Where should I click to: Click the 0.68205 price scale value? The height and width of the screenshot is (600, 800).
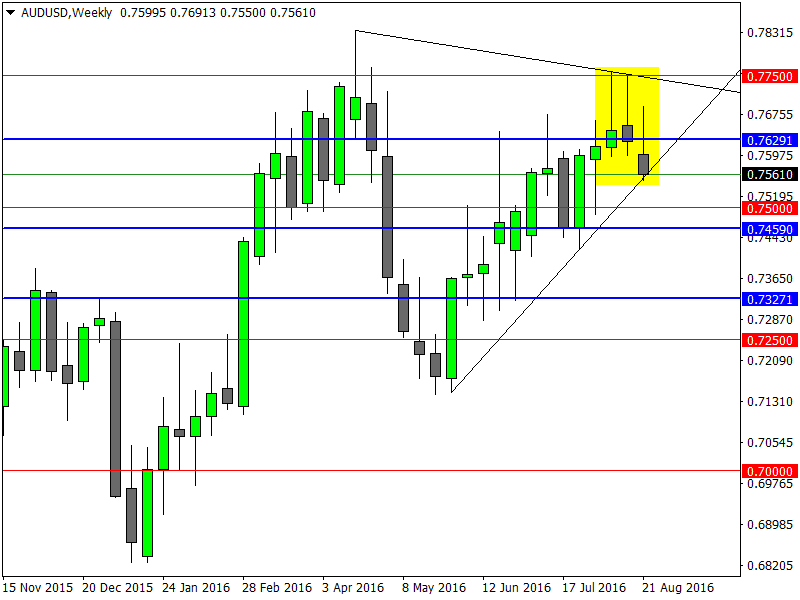pyautogui.click(x=770, y=566)
